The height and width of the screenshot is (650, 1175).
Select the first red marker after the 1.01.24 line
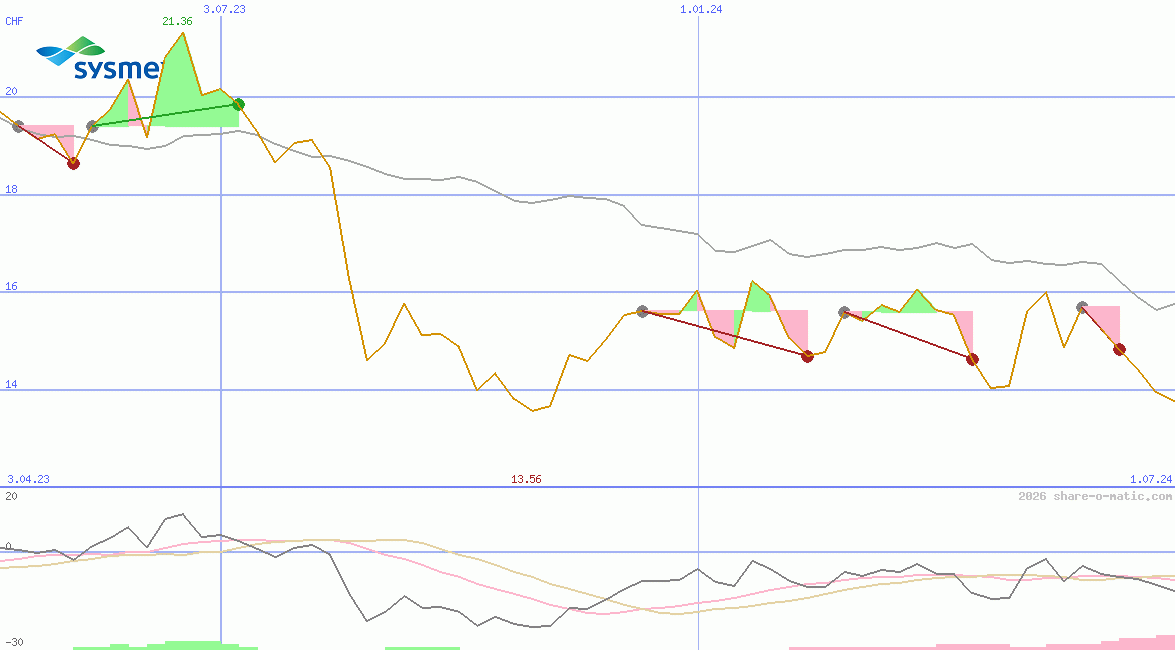click(807, 356)
